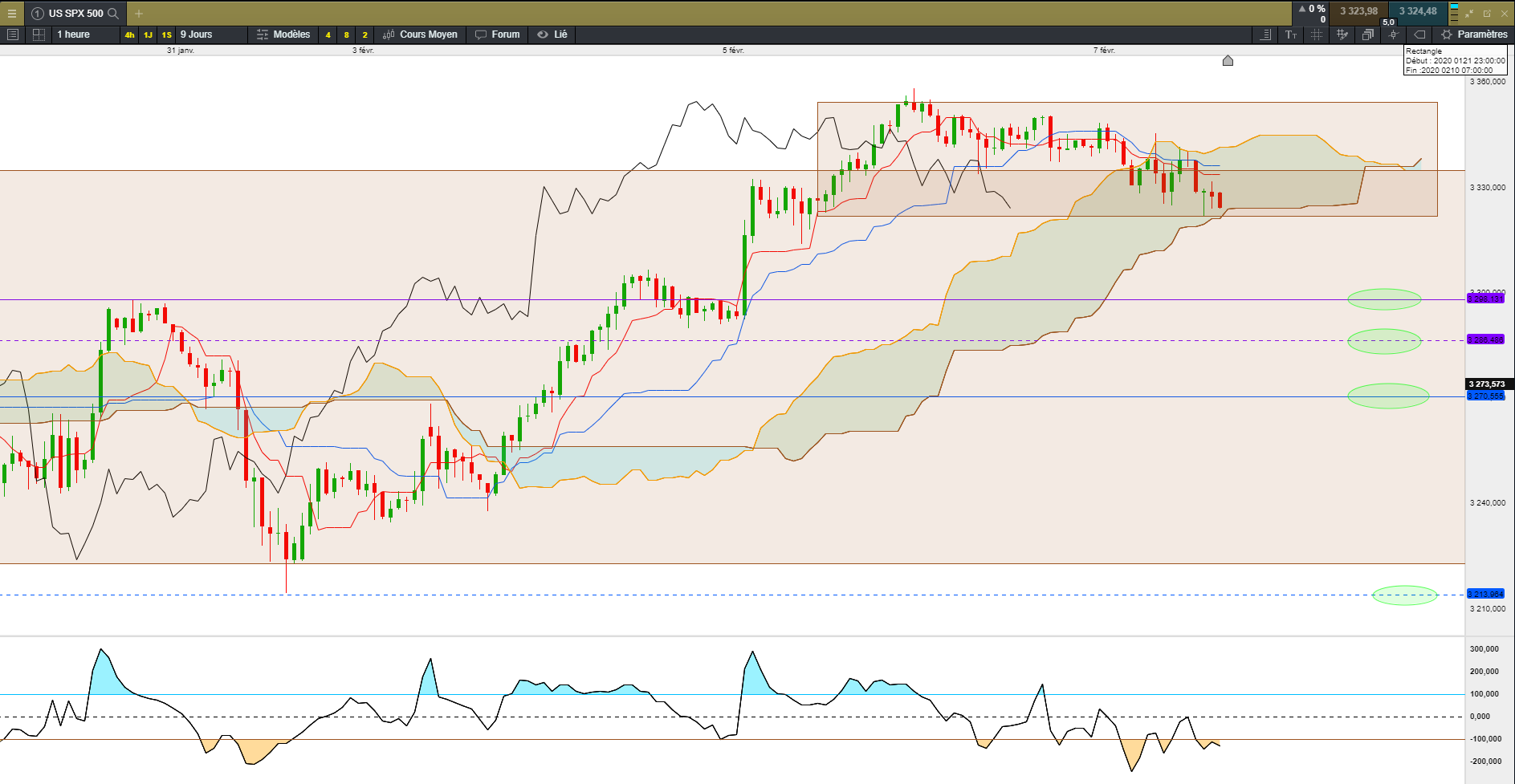Viewport: 1515px width, 784px height.
Task: Search the US SPX 500 instrument
Action: point(113,13)
